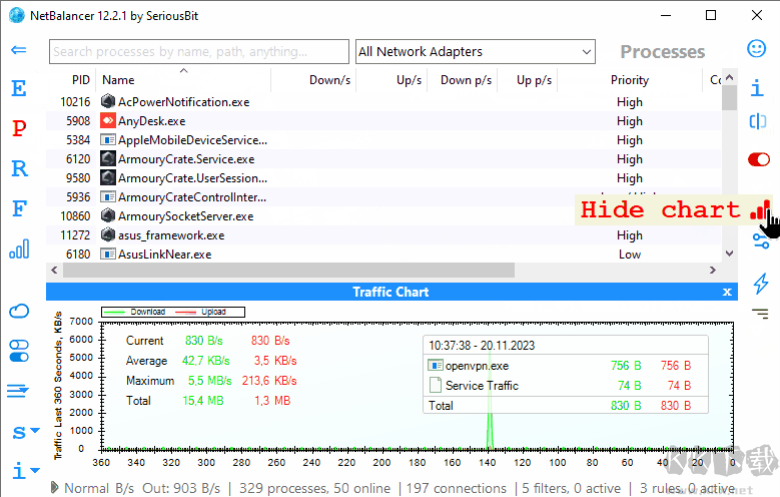Click the AnyDesk.exe red icon
This screenshot has height=497, width=780.
pos(108,121)
